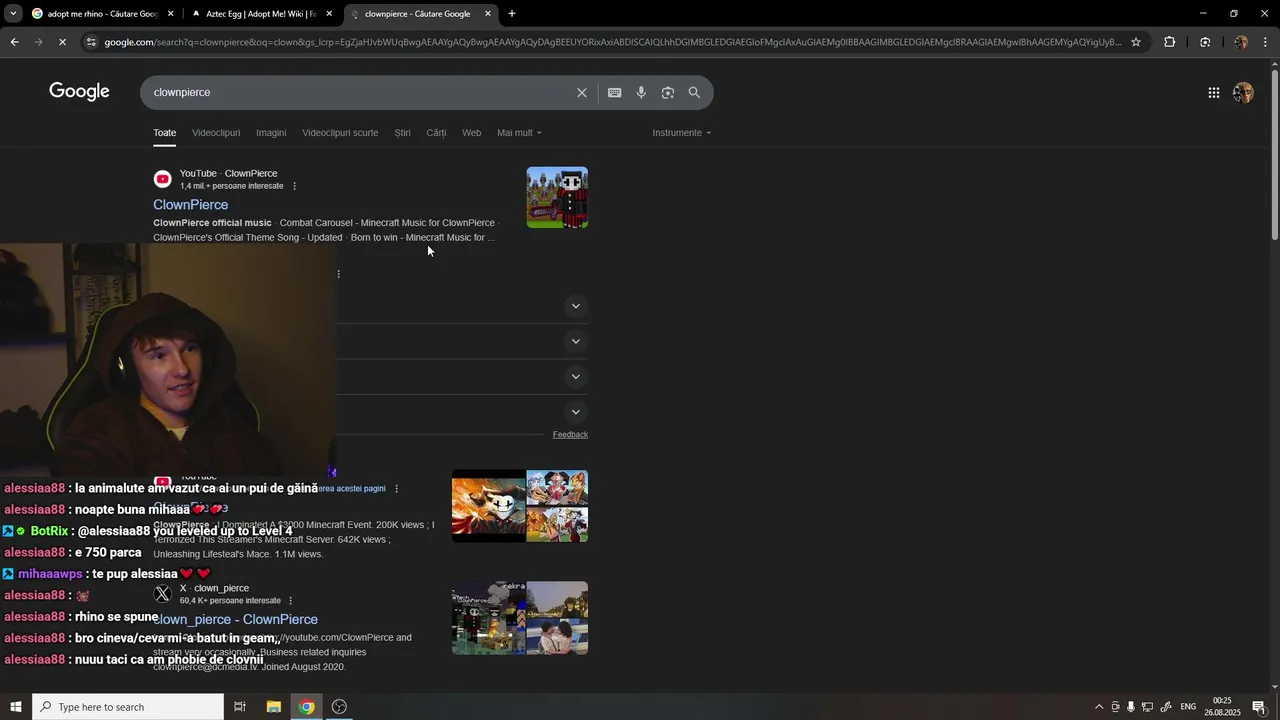Open the tab search dropdown
Screen dimensions: 1280x720
click(x=13, y=14)
